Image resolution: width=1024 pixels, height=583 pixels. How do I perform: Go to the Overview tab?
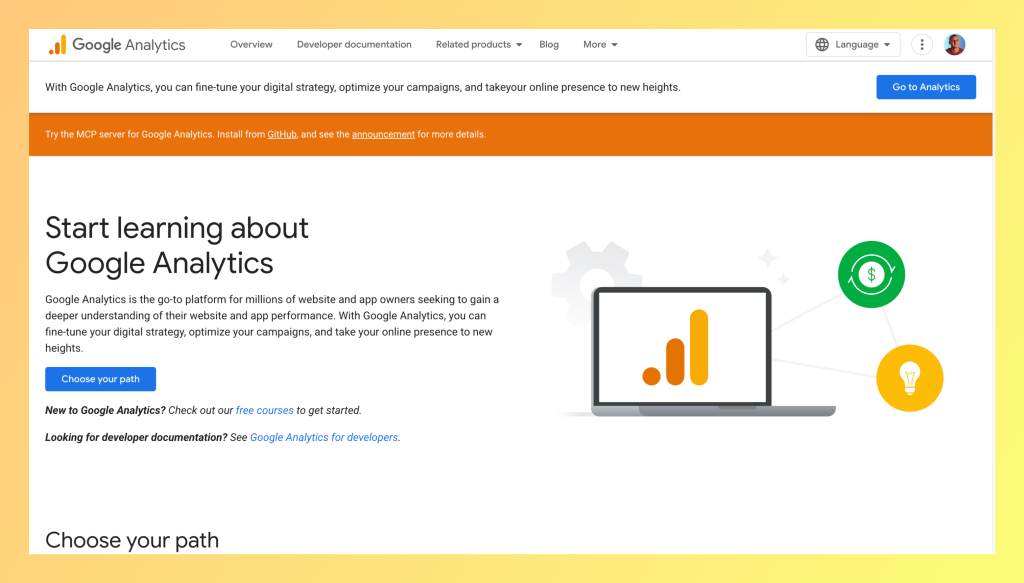pos(251,45)
